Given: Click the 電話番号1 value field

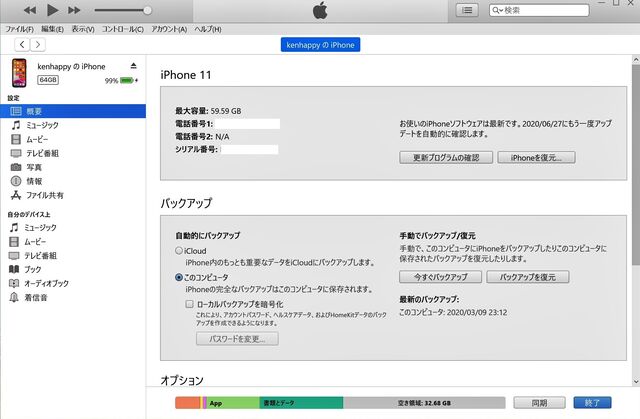Looking at the screenshot, I should [x=247, y=124].
